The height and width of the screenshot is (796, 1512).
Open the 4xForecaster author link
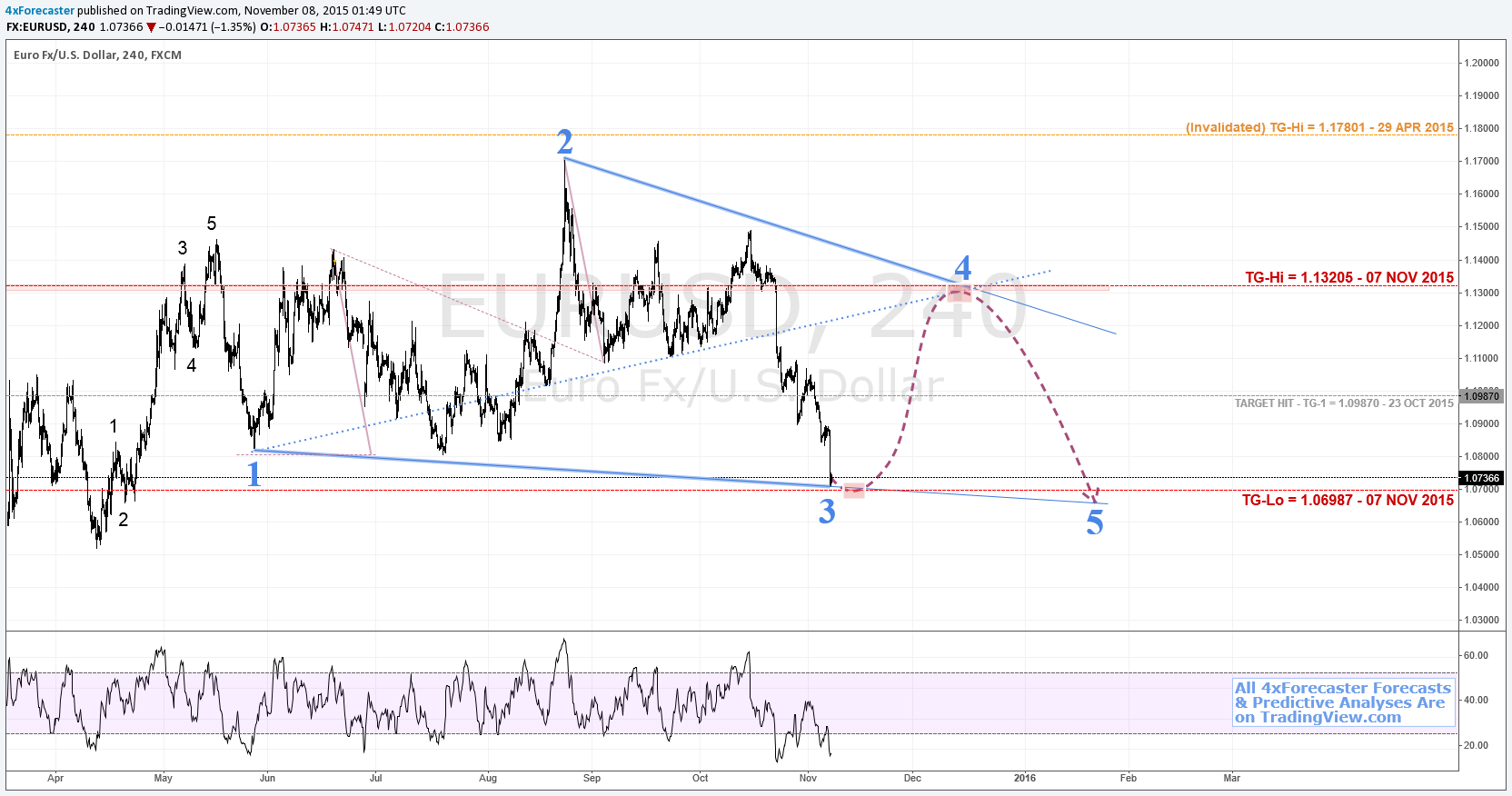point(40,11)
